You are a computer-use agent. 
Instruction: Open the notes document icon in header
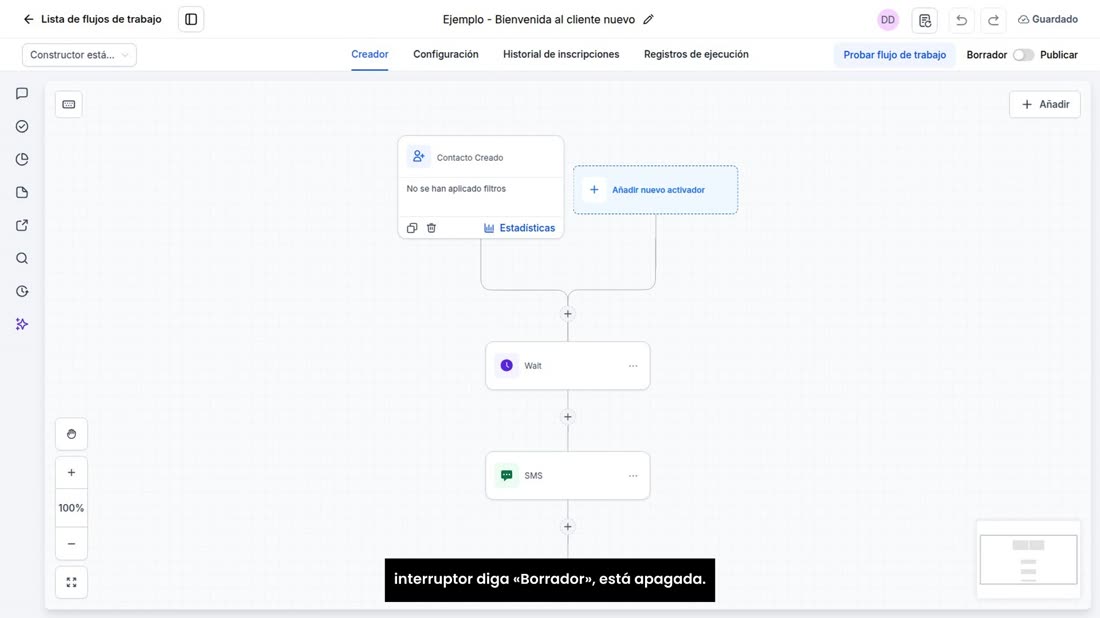point(925,20)
